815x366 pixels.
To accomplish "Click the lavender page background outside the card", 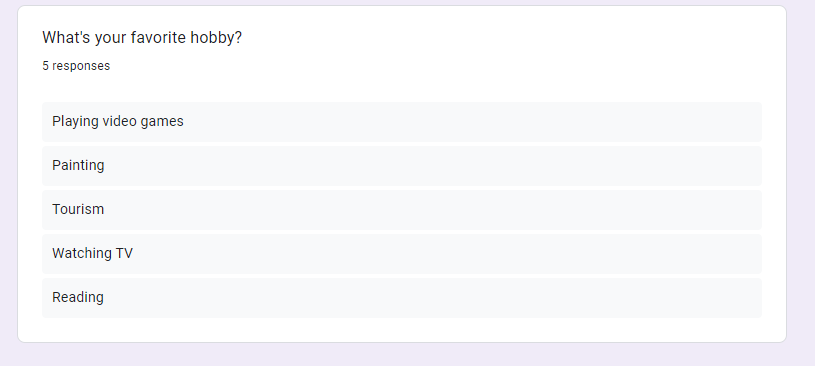I will click(800, 182).
